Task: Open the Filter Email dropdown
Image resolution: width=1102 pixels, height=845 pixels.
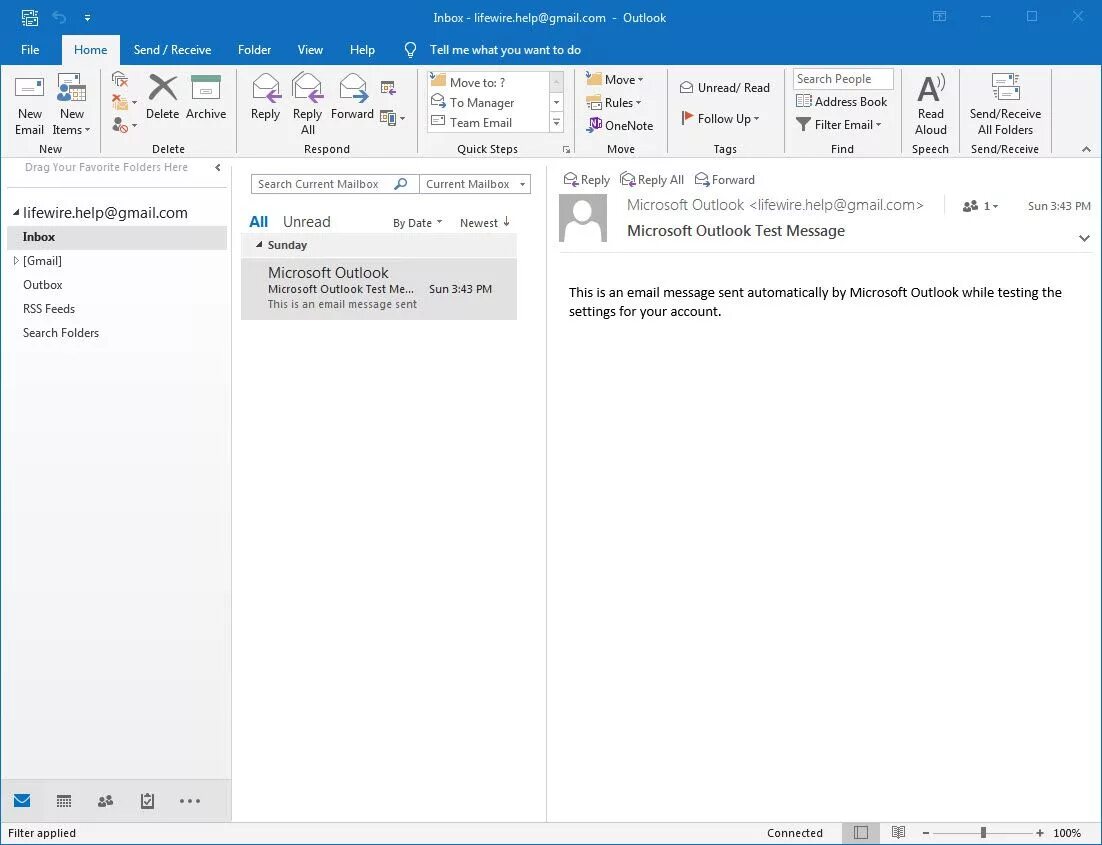Action: coord(839,124)
